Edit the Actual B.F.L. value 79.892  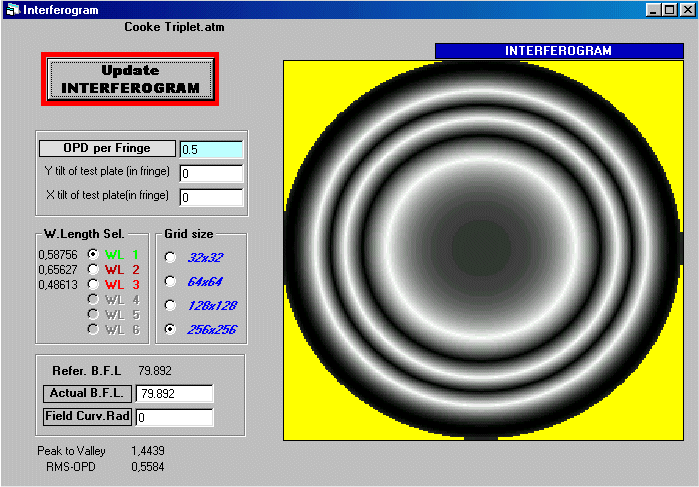pos(174,393)
